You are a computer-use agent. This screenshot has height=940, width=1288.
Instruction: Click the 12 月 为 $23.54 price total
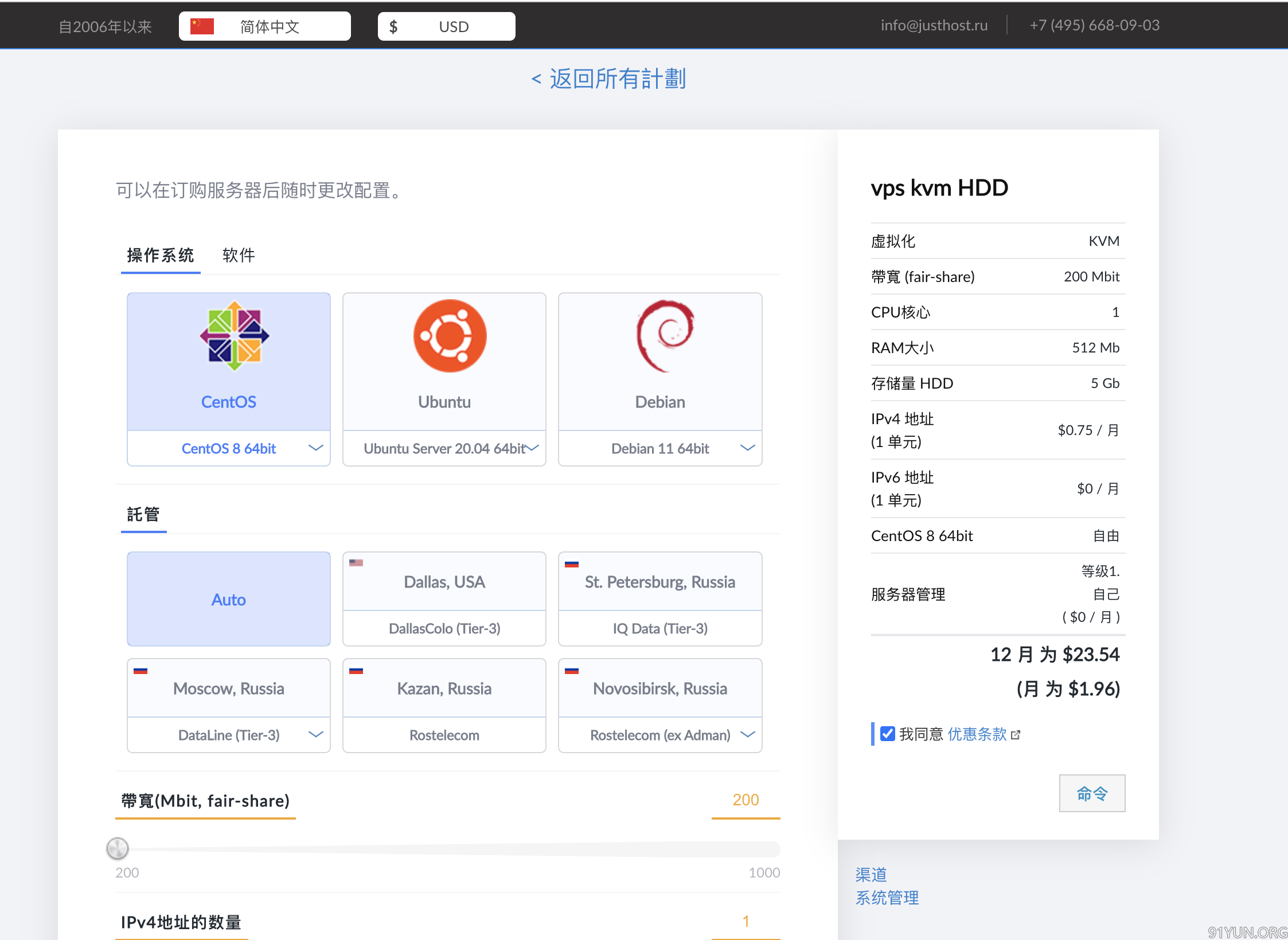pos(1055,655)
